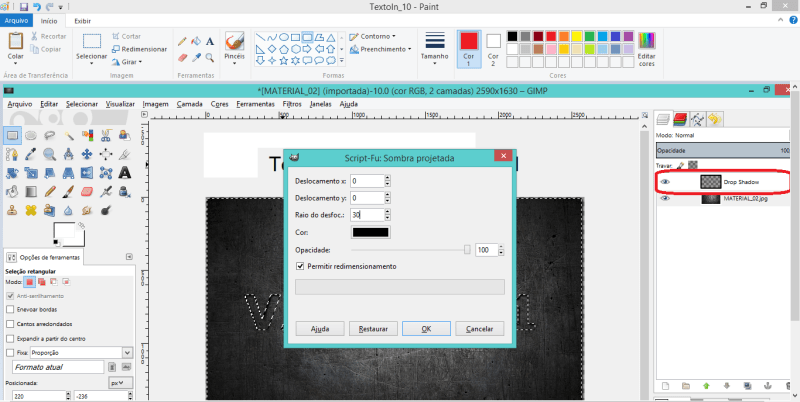Click the Redimensionar button
Viewport: 800px width, 402px height.
click(x=139, y=49)
